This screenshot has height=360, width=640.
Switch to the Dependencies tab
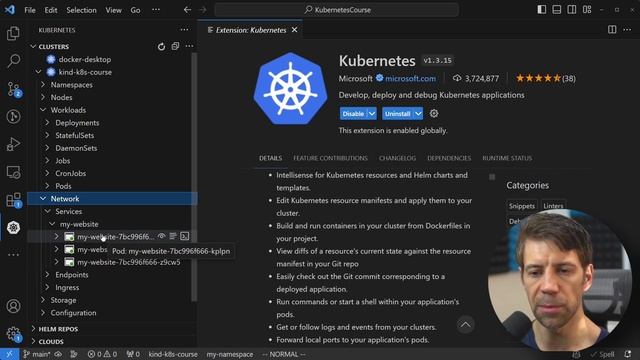[x=449, y=158]
